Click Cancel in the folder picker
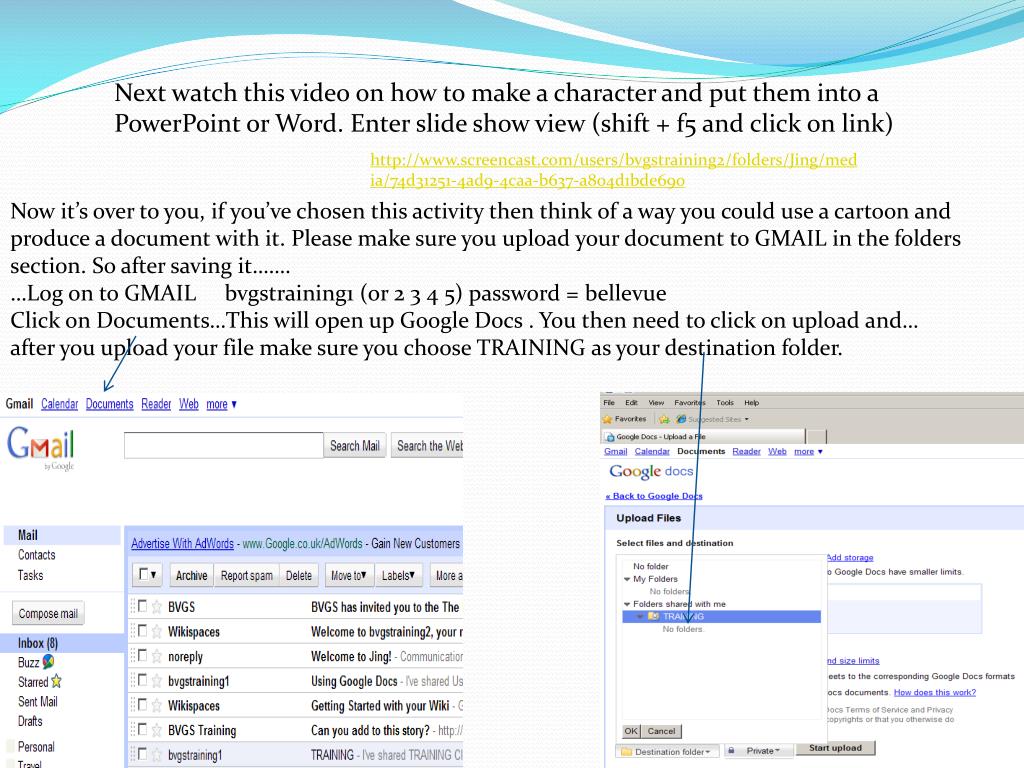Viewport: 1024px width, 768px height. pyautogui.click(x=662, y=731)
